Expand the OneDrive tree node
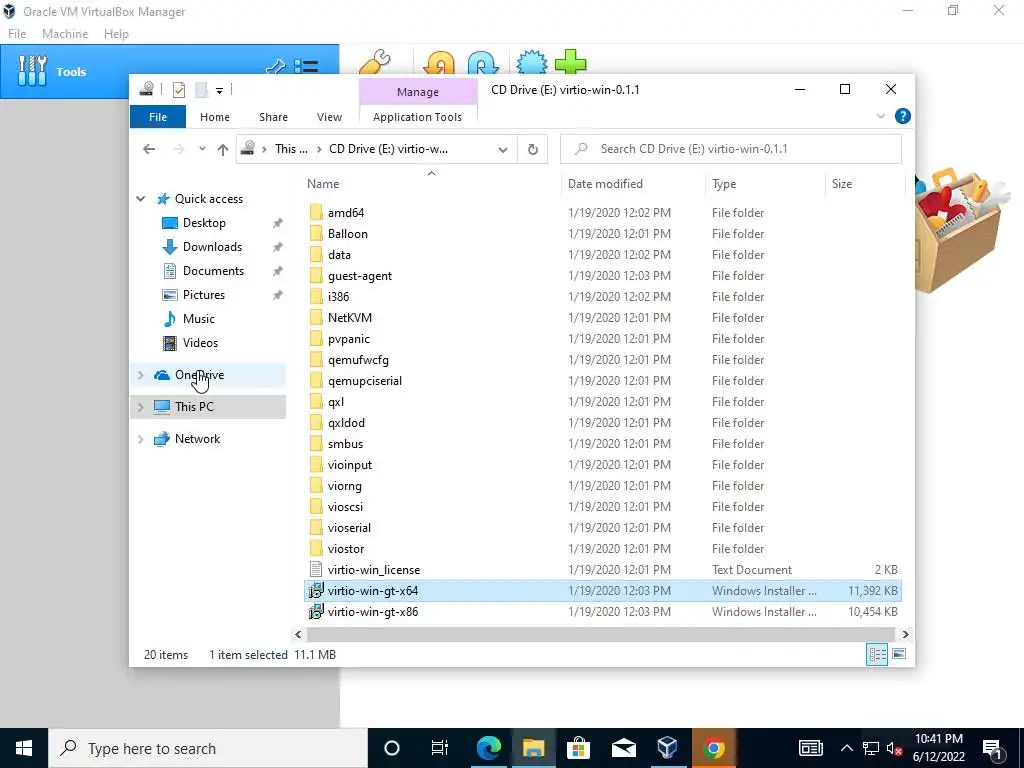Screen dimensions: 1024x768 (x=140, y=375)
